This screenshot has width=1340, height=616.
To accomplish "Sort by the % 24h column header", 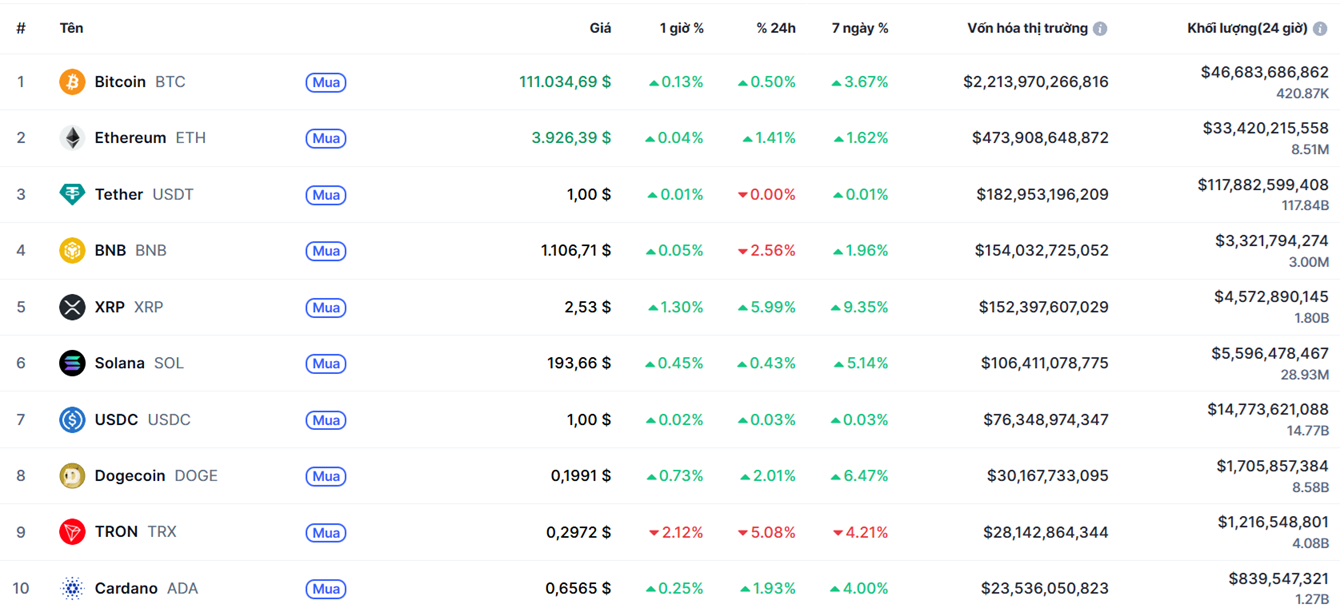I will coord(776,29).
